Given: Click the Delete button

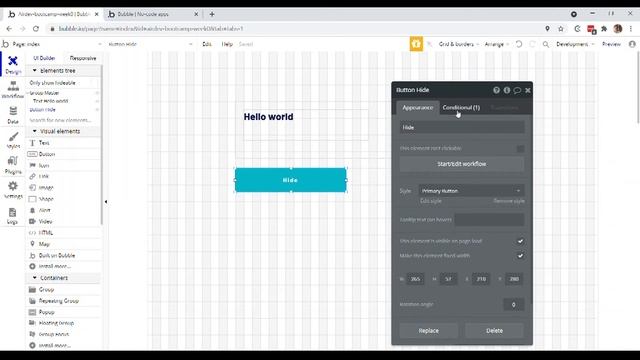Looking at the screenshot, I should (494, 331).
